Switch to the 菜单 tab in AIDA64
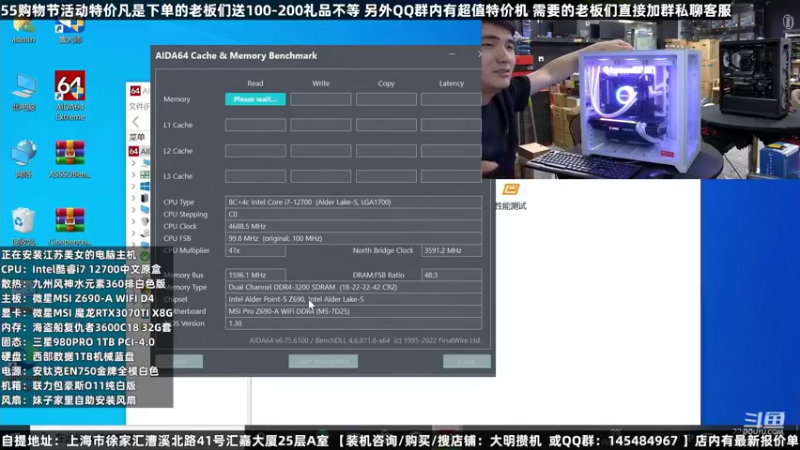 (x=137, y=137)
